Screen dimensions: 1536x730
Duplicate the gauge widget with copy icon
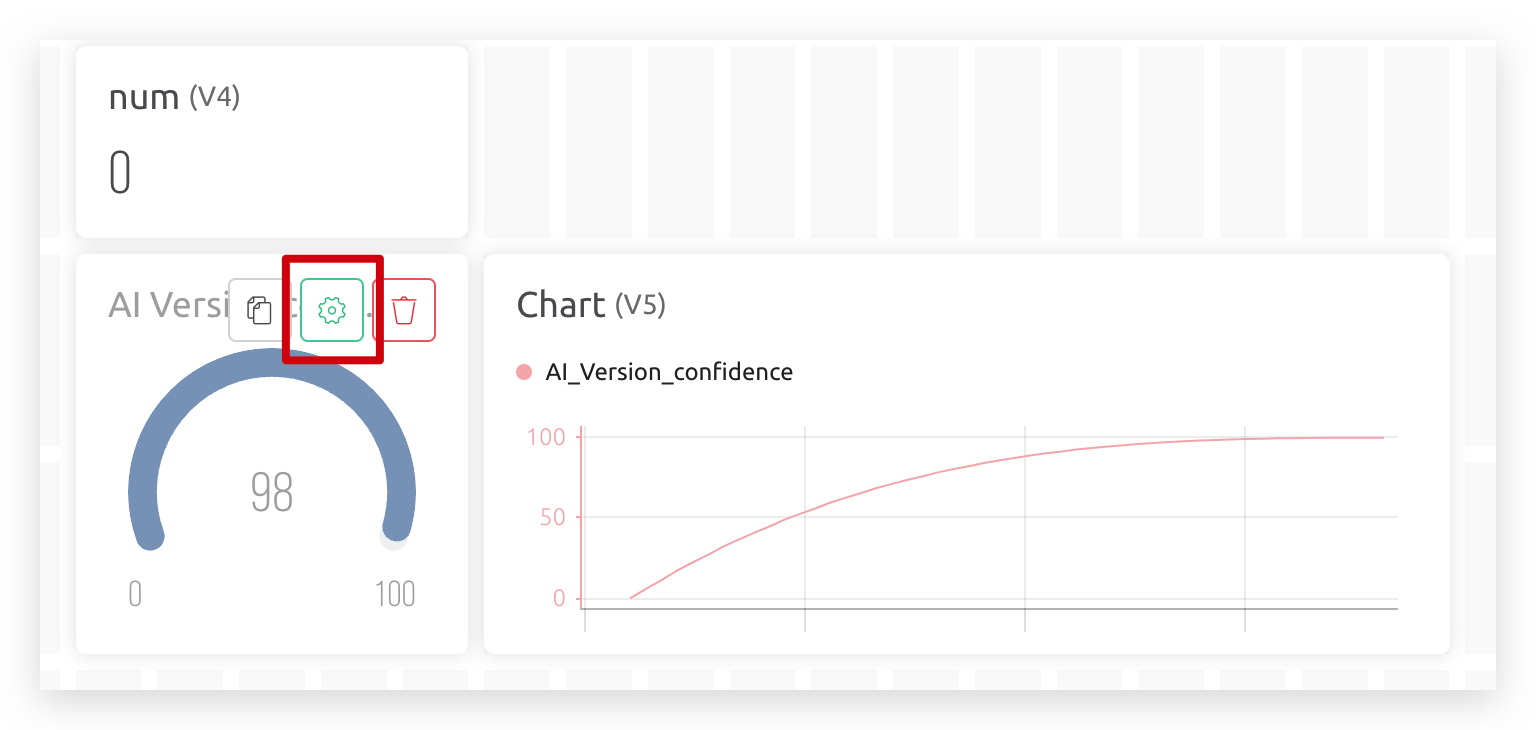tap(260, 310)
